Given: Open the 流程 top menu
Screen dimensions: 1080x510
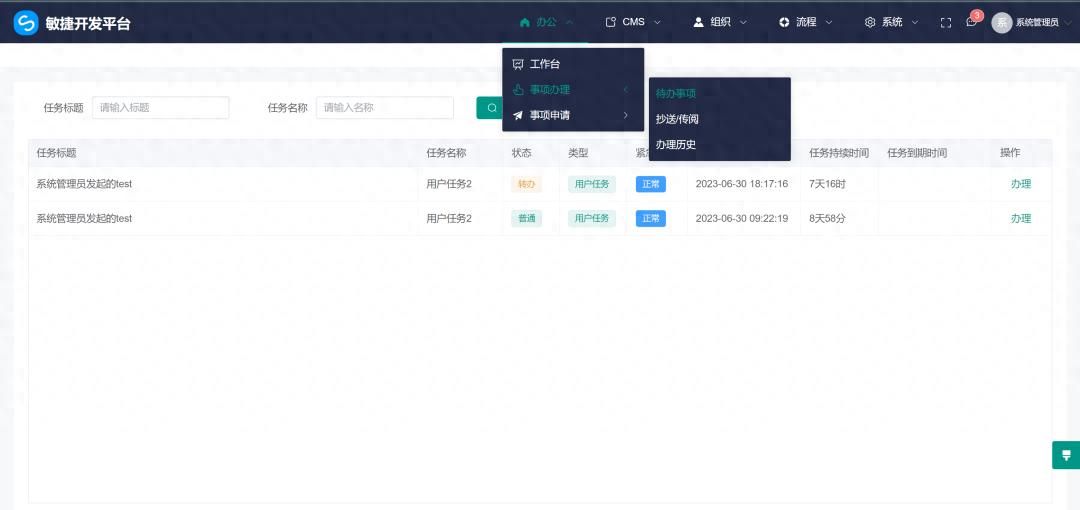Looking at the screenshot, I should tap(806, 22).
